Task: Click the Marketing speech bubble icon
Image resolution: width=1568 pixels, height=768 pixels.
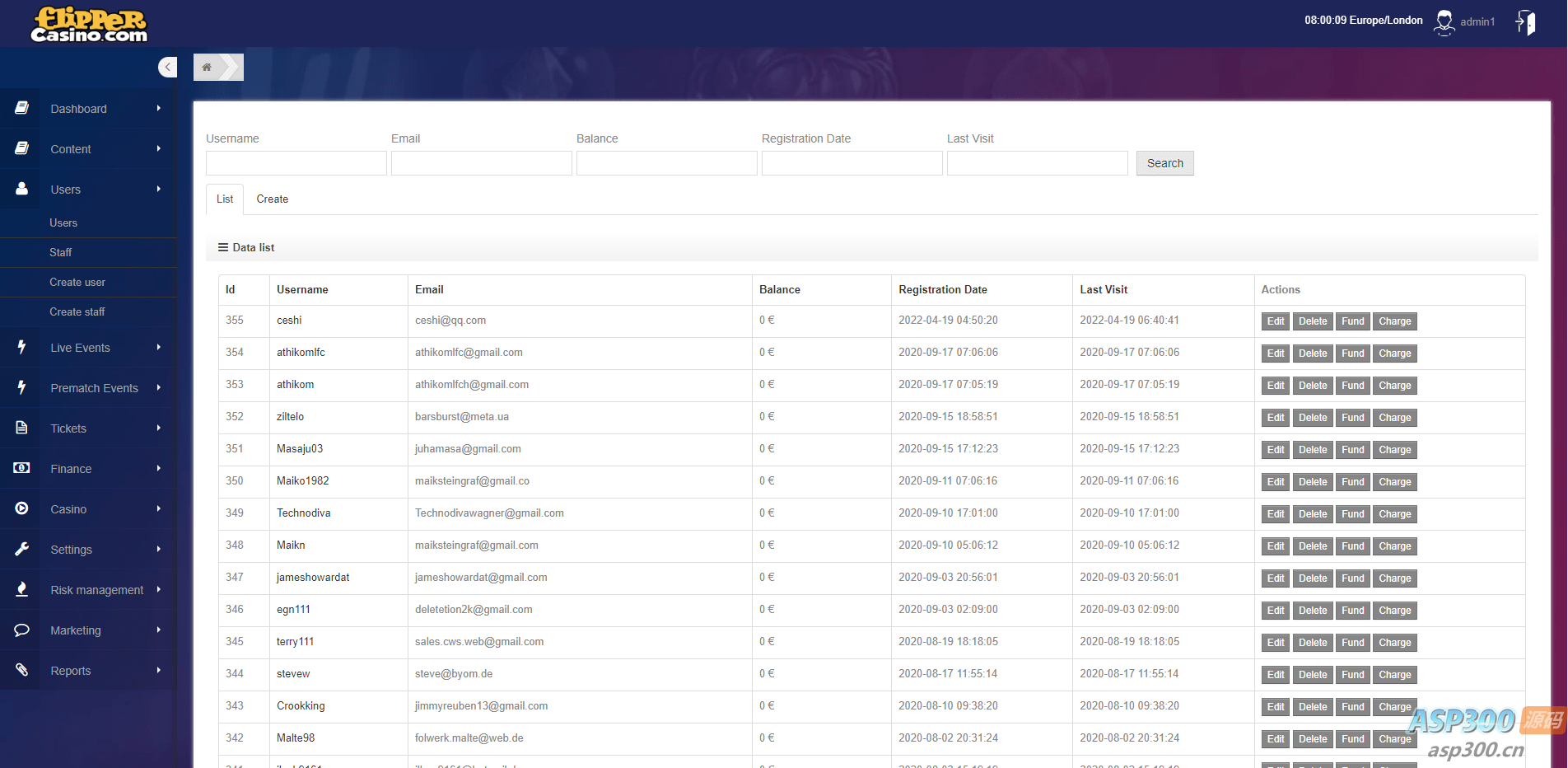Action: (21, 630)
